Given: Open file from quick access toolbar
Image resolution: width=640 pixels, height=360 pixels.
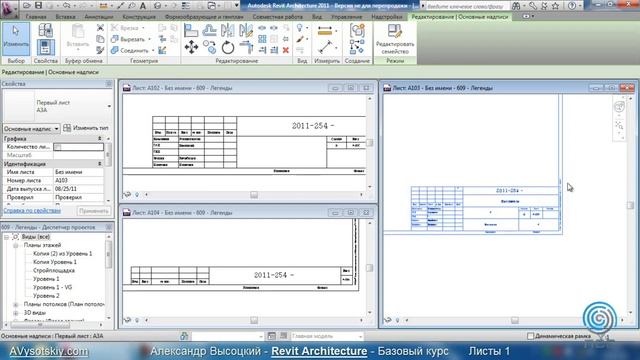Looking at the screenshot, I should tap(27, 6).
